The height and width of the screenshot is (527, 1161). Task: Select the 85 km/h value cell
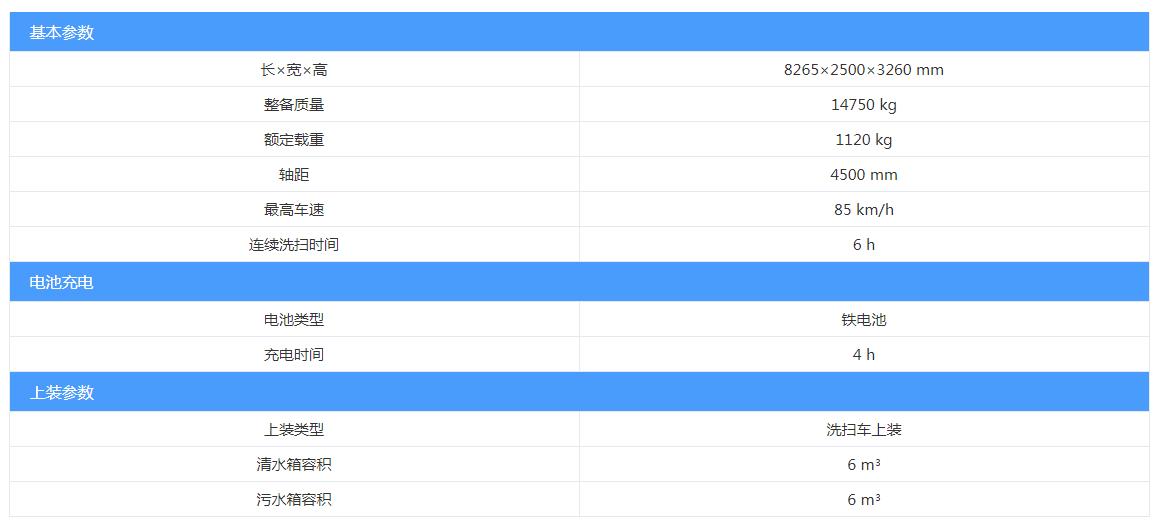pyautogui.click(x=864, y=209)
